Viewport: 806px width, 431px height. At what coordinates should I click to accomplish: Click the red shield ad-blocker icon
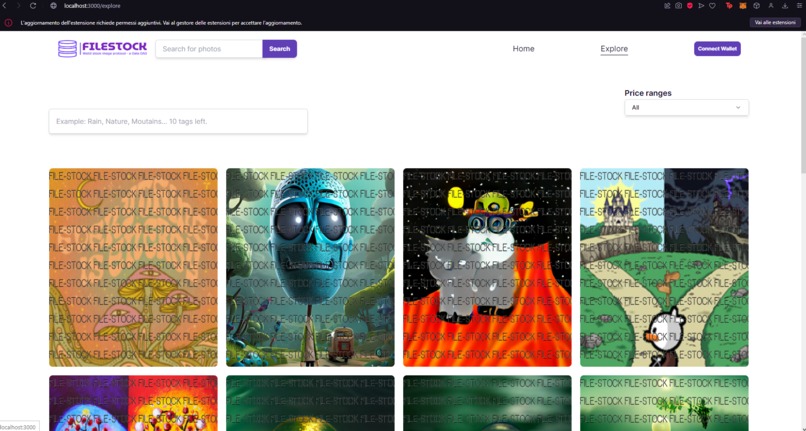click(690, 6)
